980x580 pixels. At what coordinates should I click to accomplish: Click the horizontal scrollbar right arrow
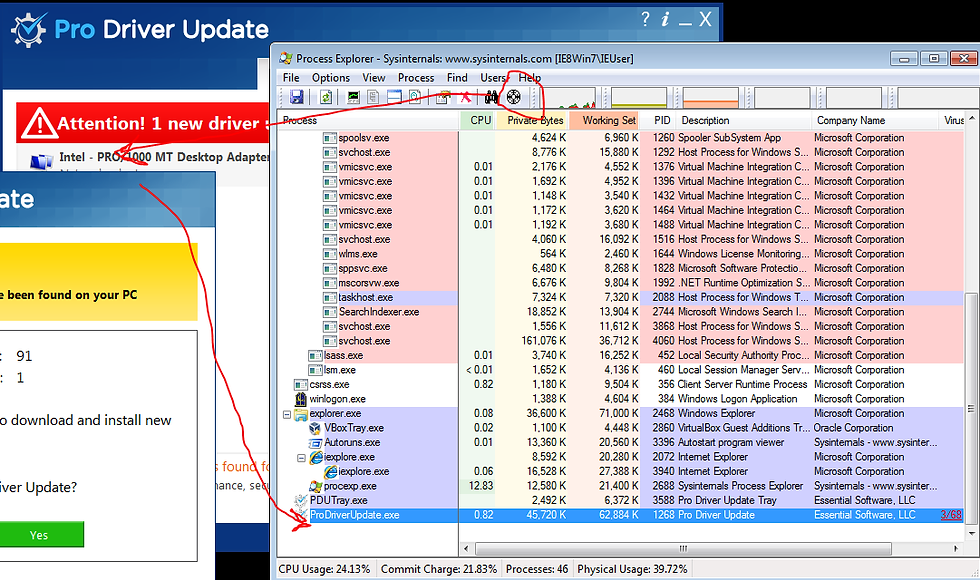(x=956, y=549)
